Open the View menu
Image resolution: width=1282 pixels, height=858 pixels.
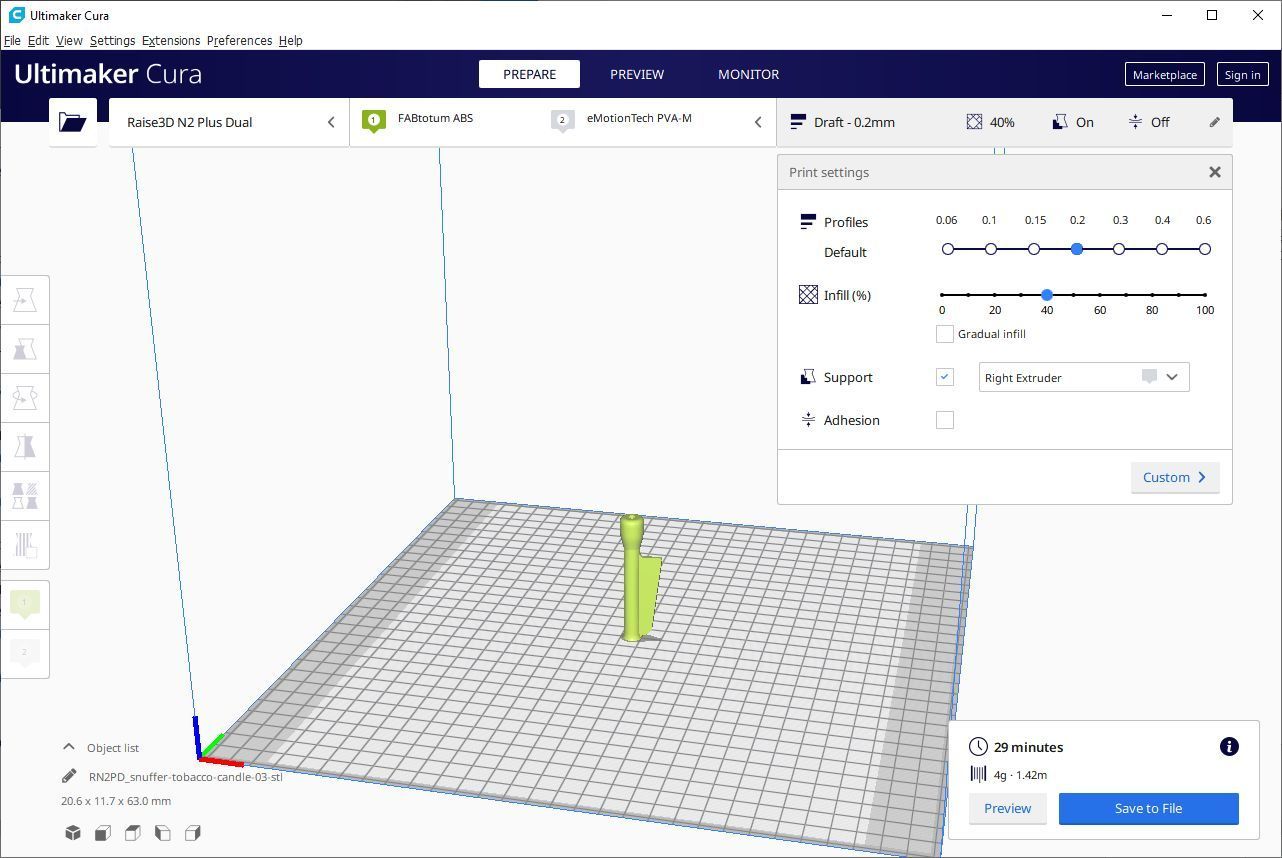point(69,41)
